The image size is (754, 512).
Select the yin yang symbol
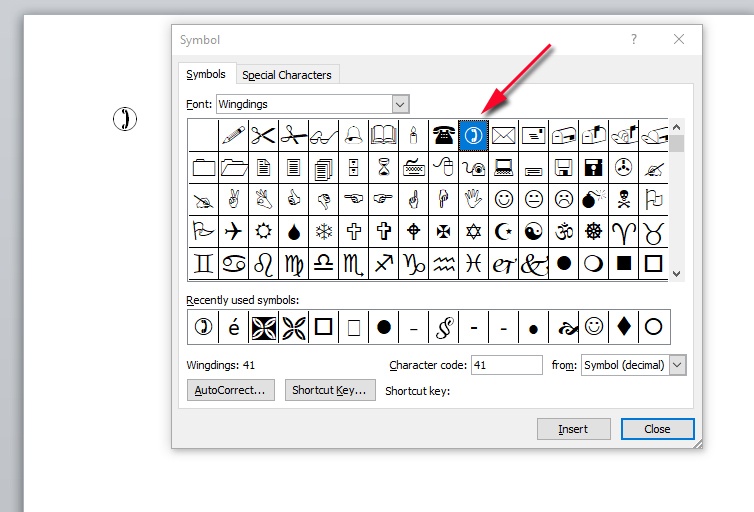(533, 231)
